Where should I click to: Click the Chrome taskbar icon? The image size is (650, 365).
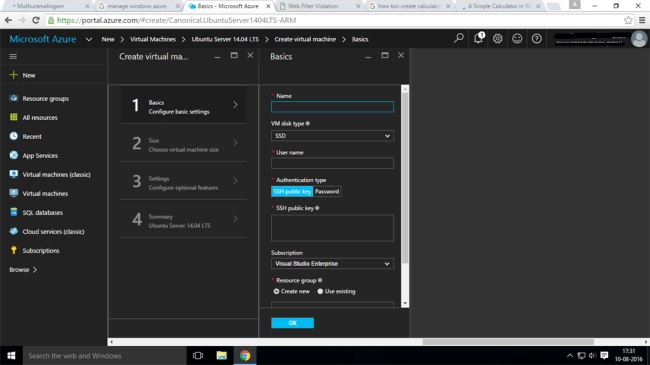pyautogui.click(x=245, y=355)
